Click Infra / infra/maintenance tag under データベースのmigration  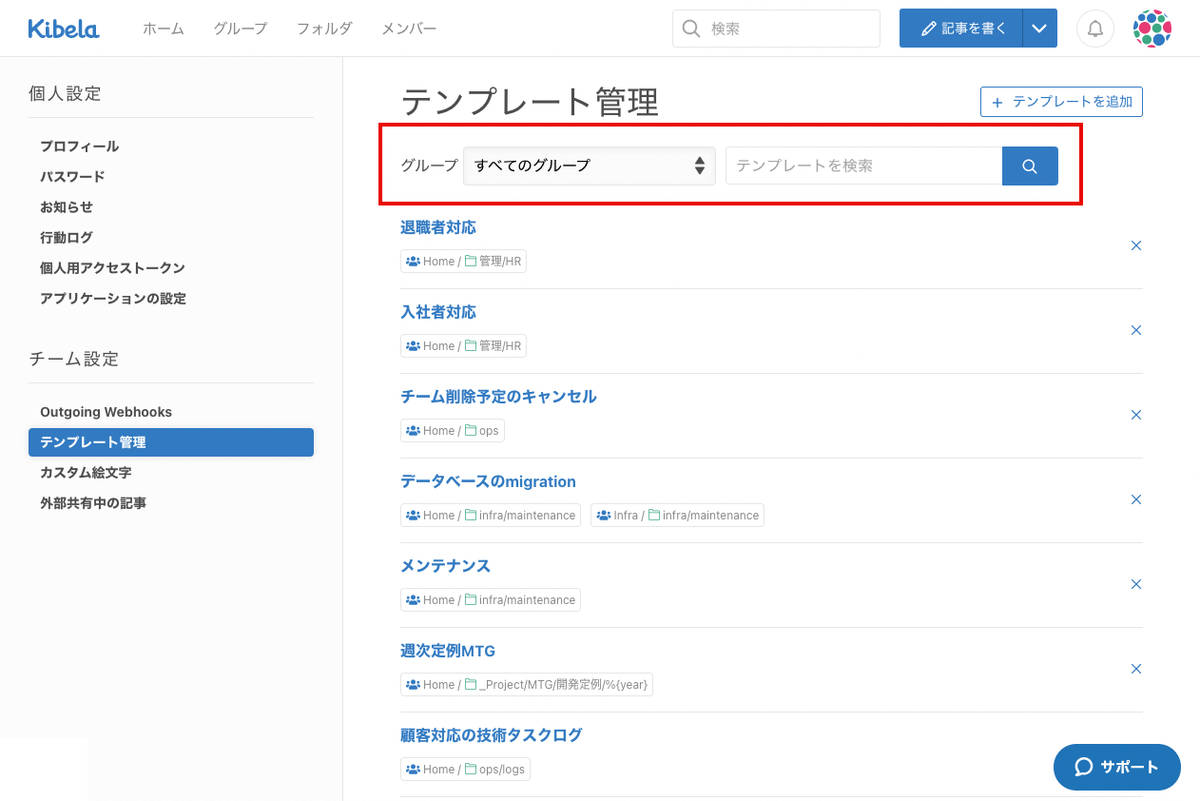point(677,515)
